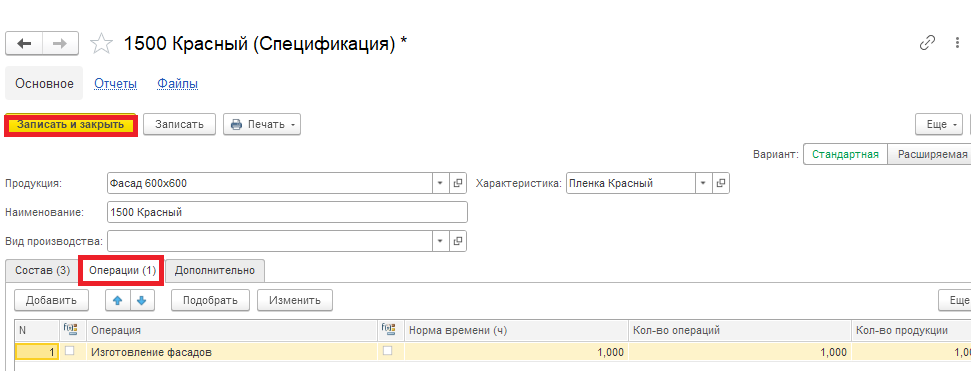
Task: Click the Подобрать button
Action: coord(210,300)
